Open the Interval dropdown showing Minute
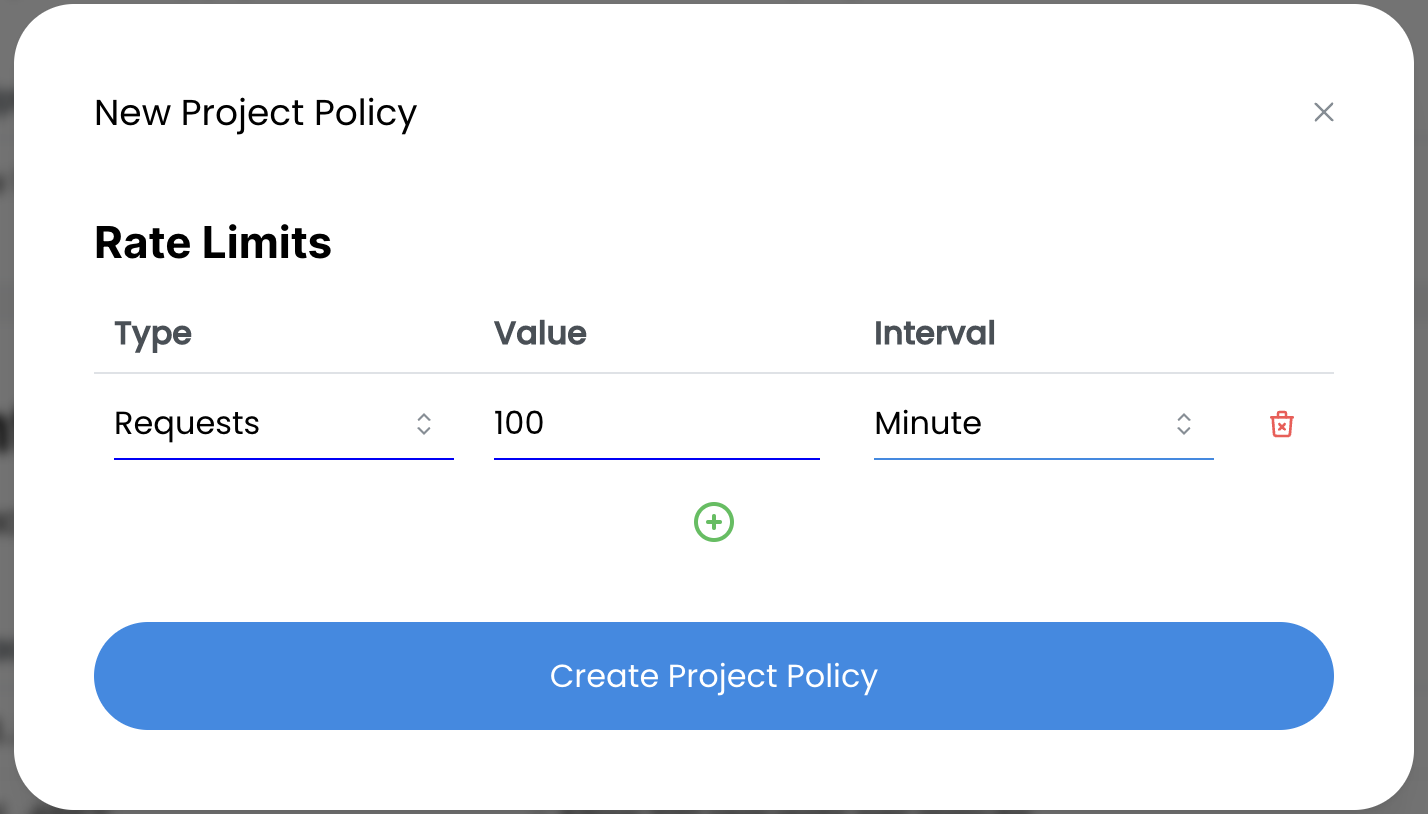 click(x=1043, y=424)
